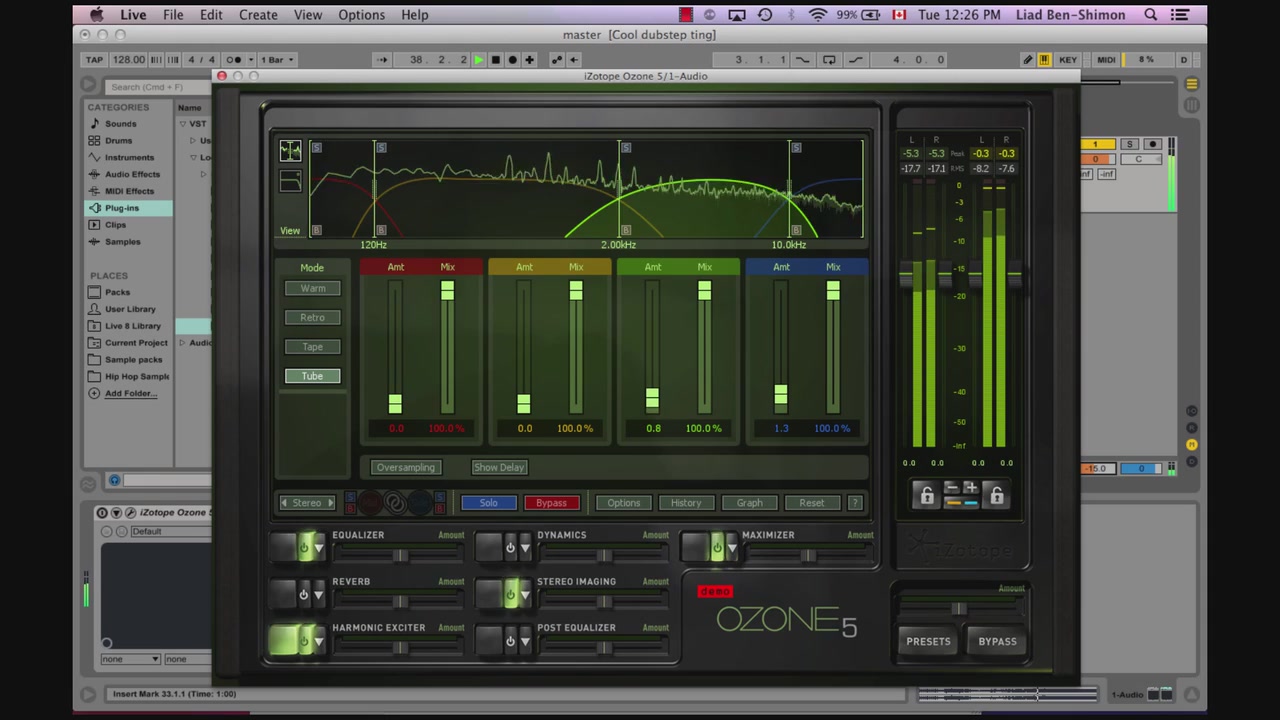The height and width of the screenshot is (720, 1280).
Task: Adjust blue band Mix slider
Action: tap(833, 290)
